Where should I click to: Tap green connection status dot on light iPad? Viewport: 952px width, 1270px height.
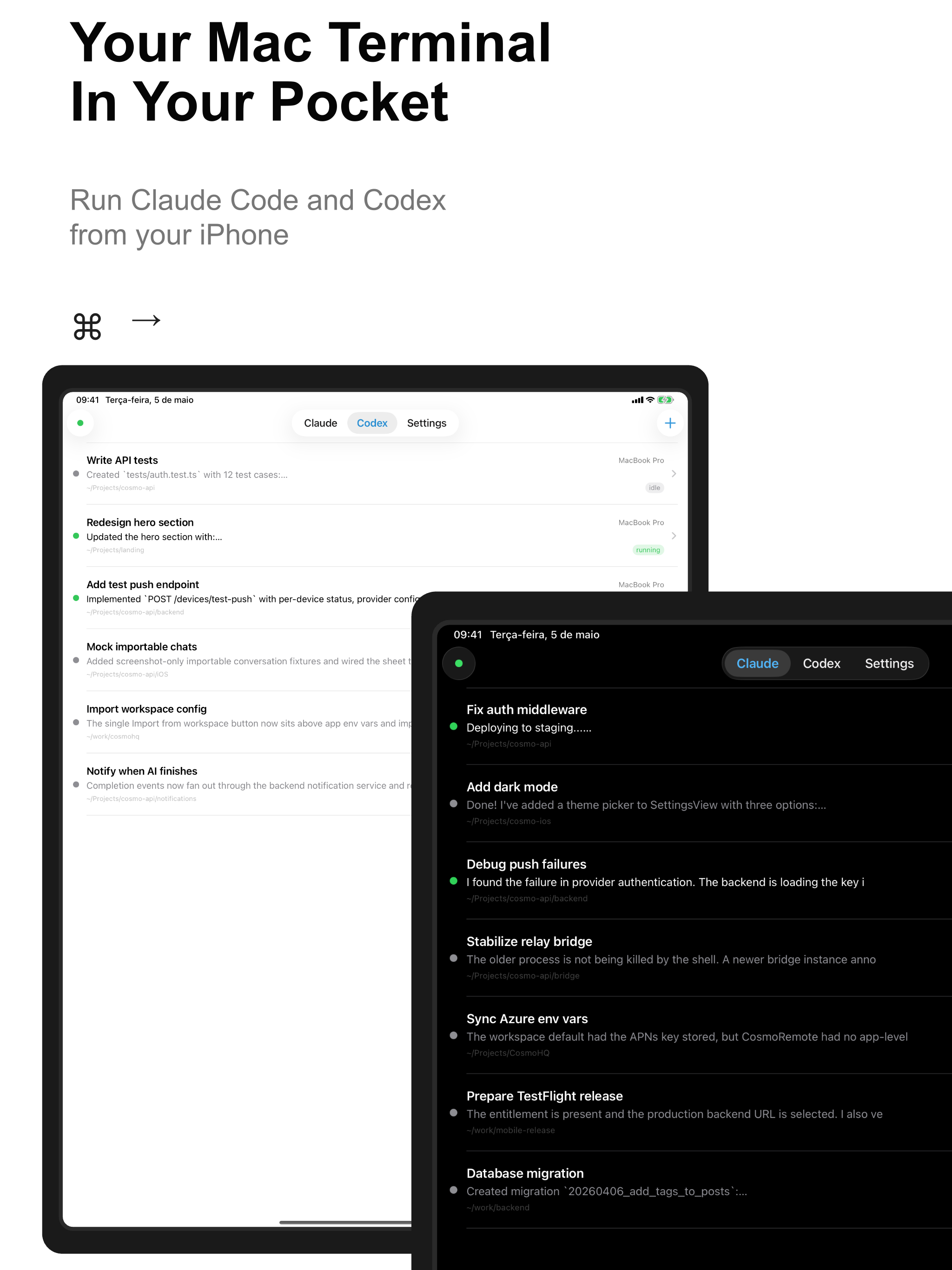pos(80,423)
